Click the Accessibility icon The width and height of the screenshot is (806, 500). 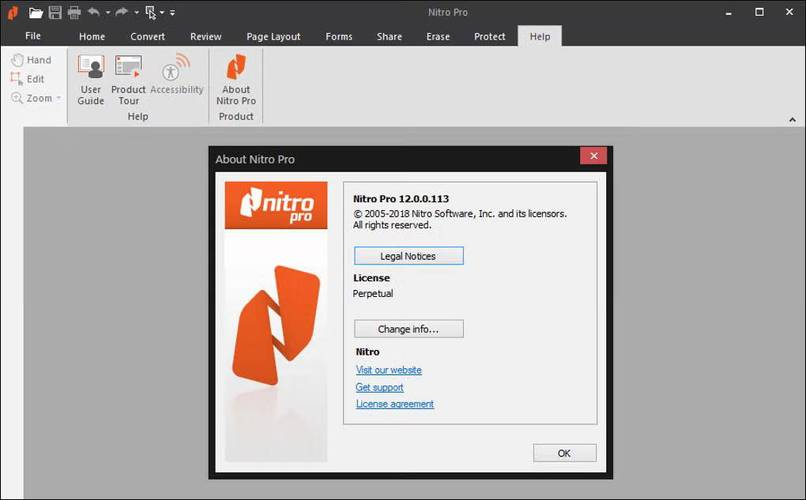pos(177,75)
